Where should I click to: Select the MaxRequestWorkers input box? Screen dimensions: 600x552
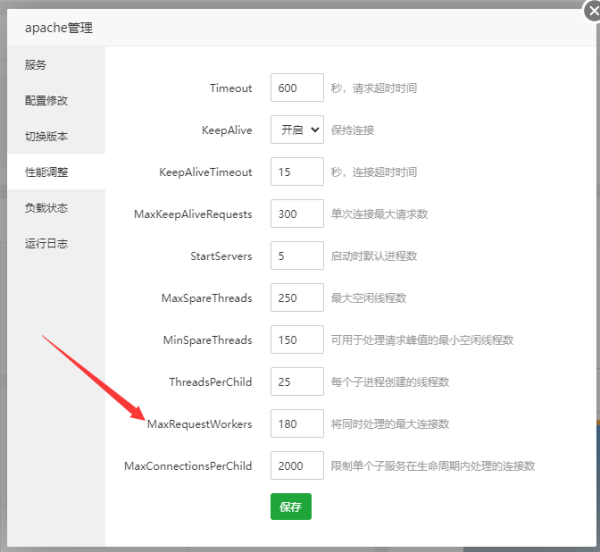click(x=297, y=424)
